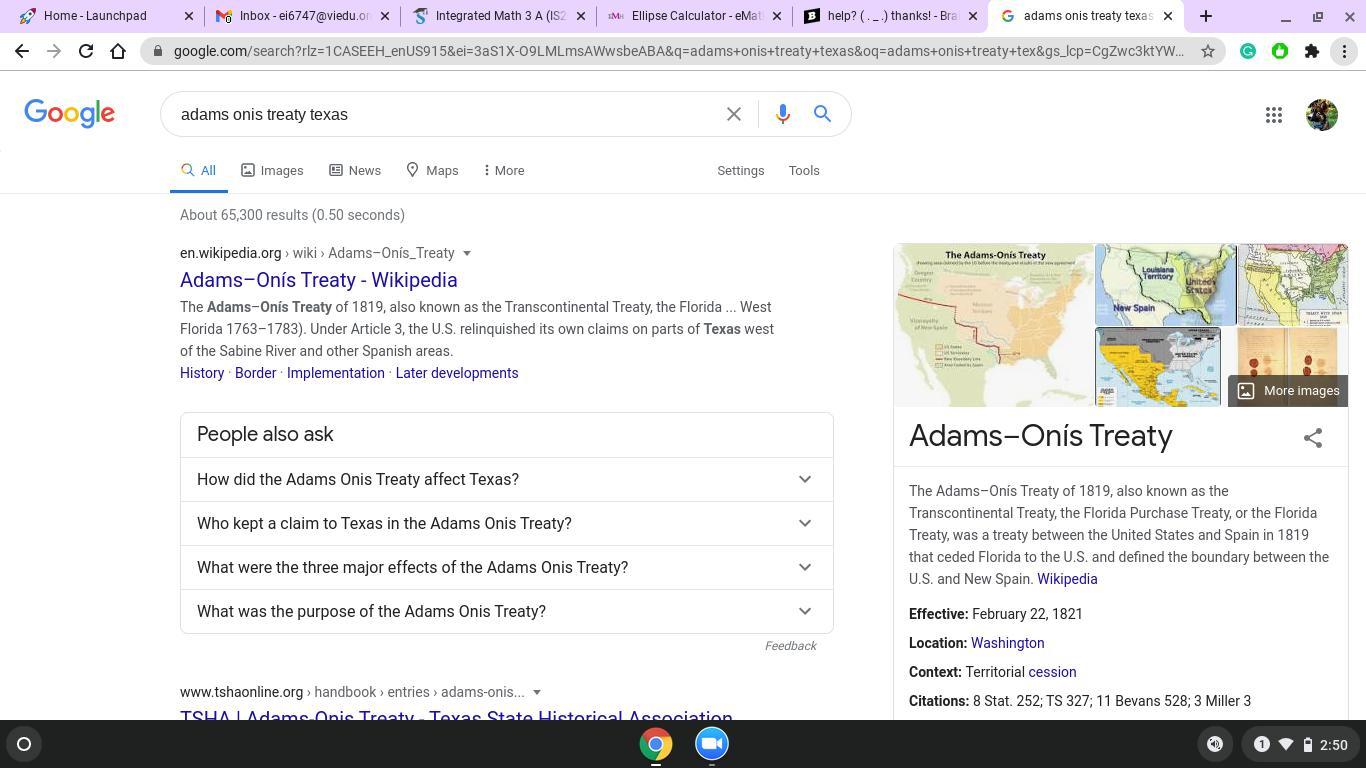Open the 'Adams–Onís Treaty - Wikipedia' result
This screenshot has height=768, width=1366.
318,280
